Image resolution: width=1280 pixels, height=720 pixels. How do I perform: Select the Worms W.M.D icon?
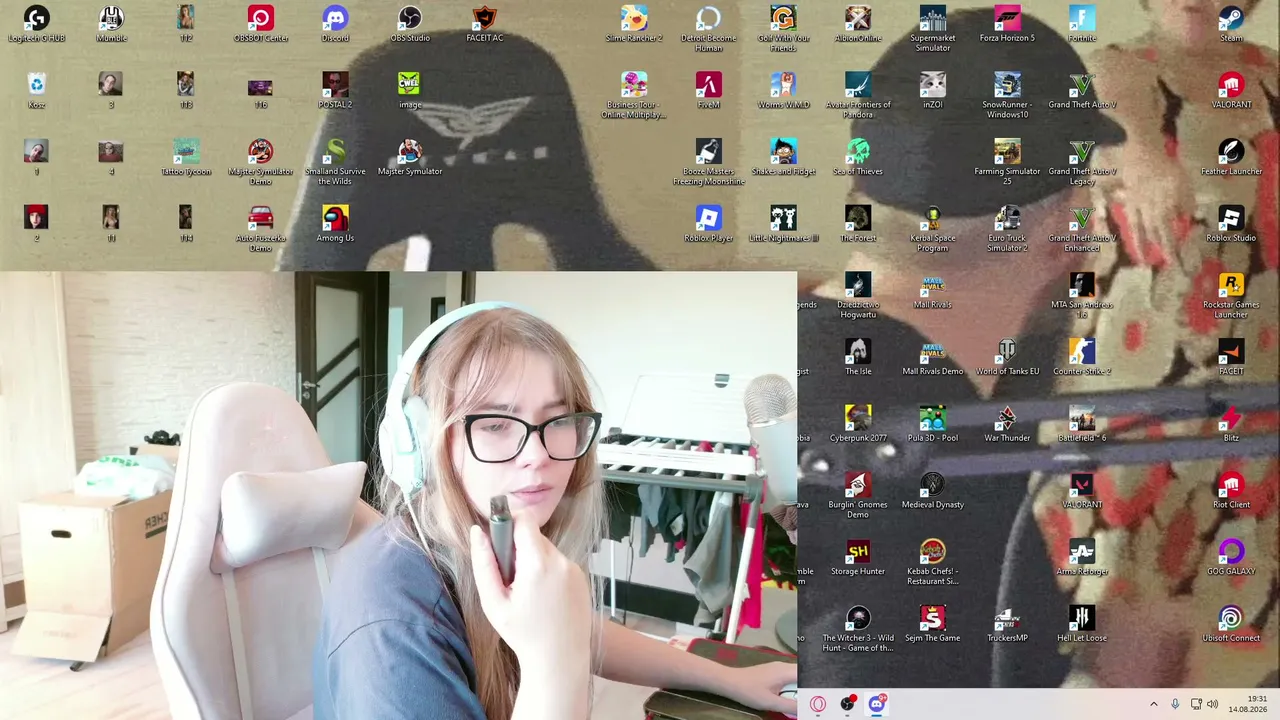[x=783, y=91]
